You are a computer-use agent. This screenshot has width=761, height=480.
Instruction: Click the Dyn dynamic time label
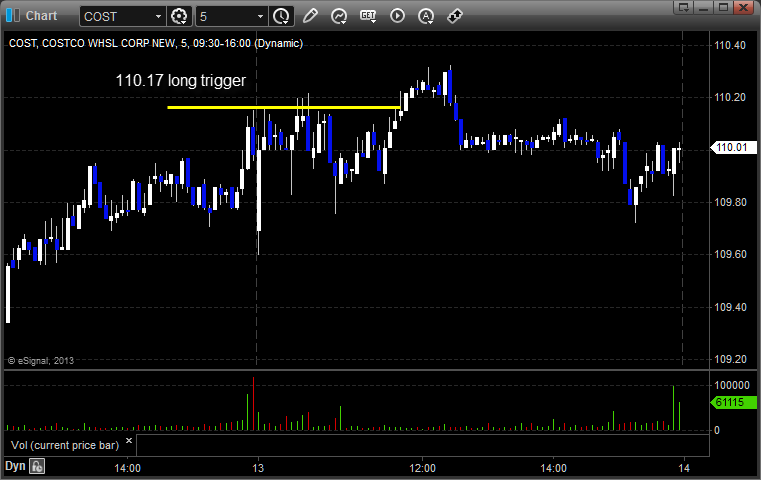click(x=15, y=466)
